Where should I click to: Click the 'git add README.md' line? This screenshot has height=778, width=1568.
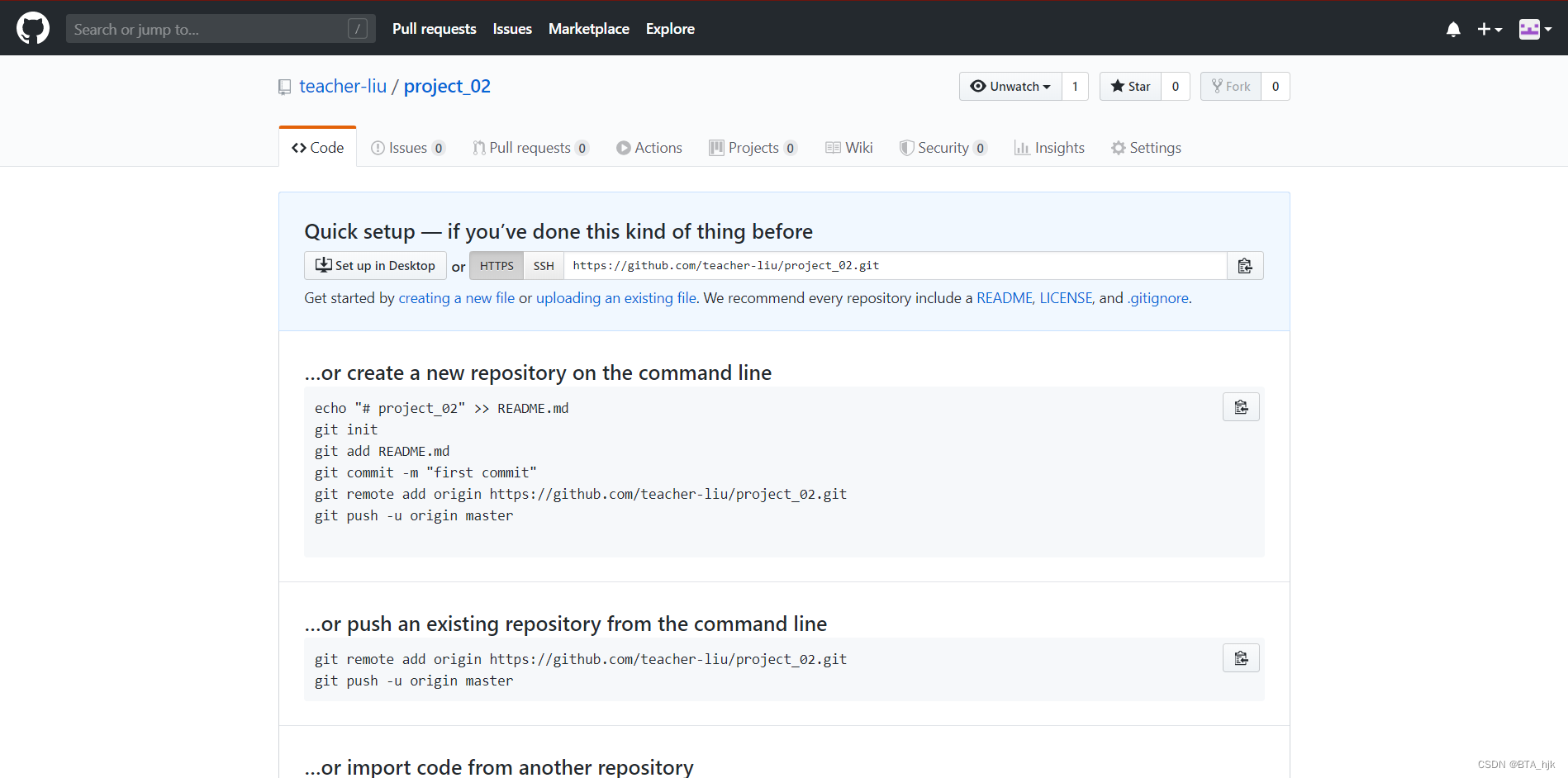pos(382,451)
